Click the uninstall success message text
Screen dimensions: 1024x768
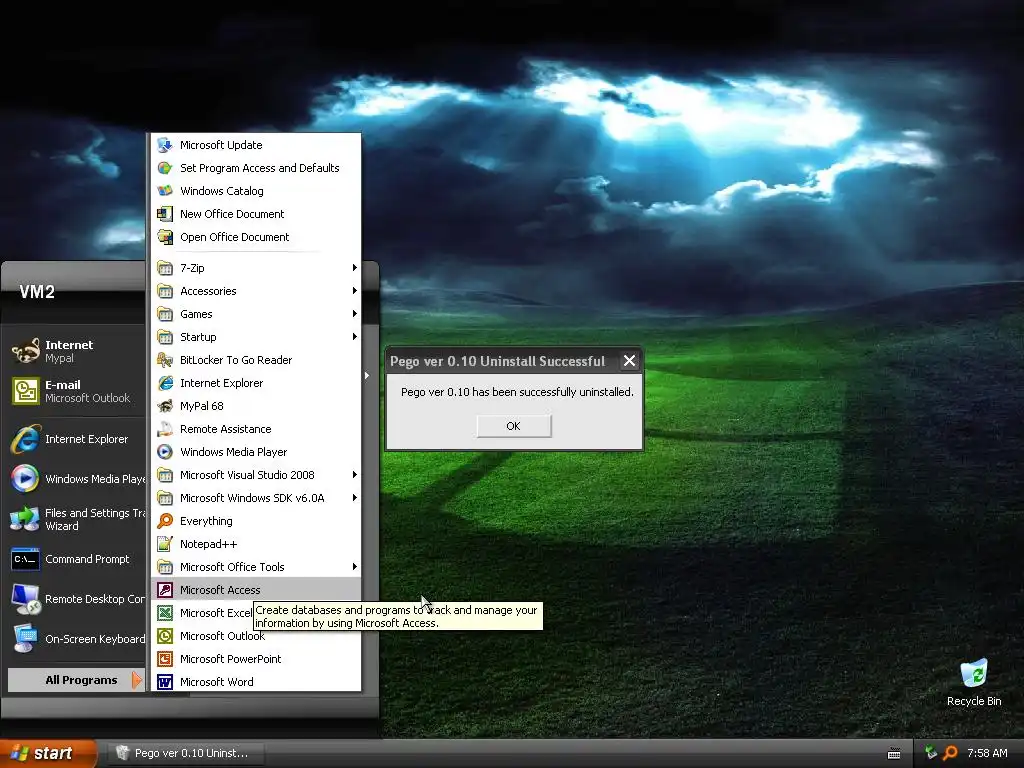[x=517, y=392]
